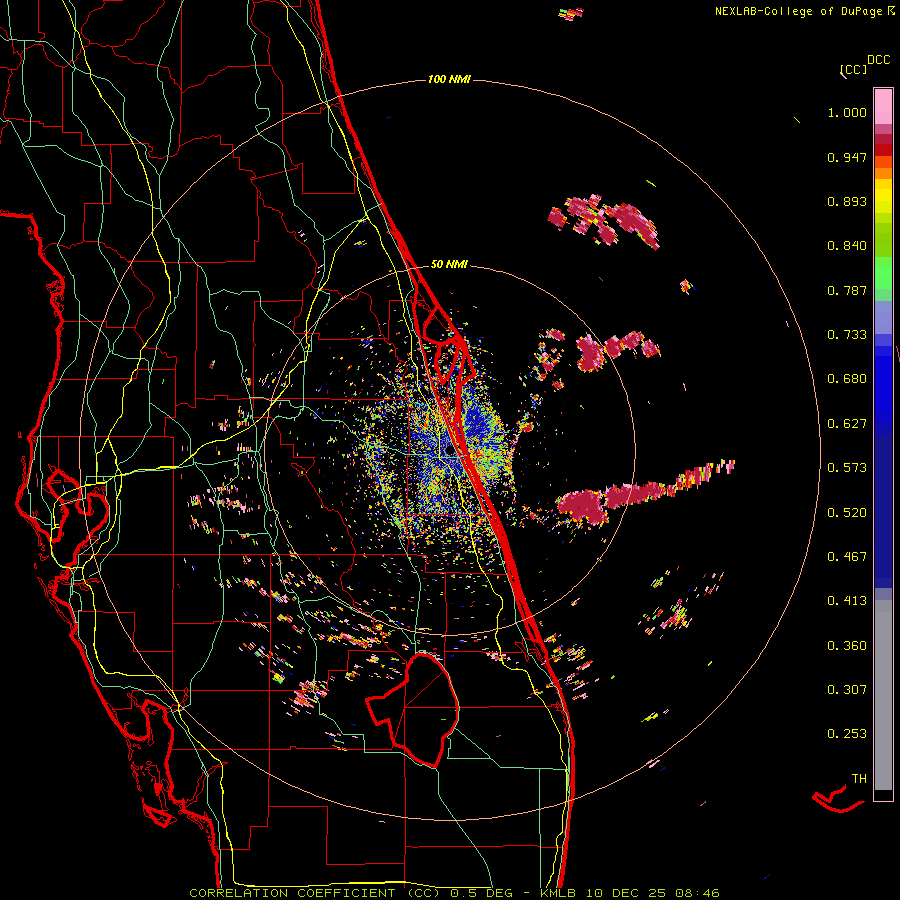
Task: Click the 0.893 scale value
Action: pos(847,201)
